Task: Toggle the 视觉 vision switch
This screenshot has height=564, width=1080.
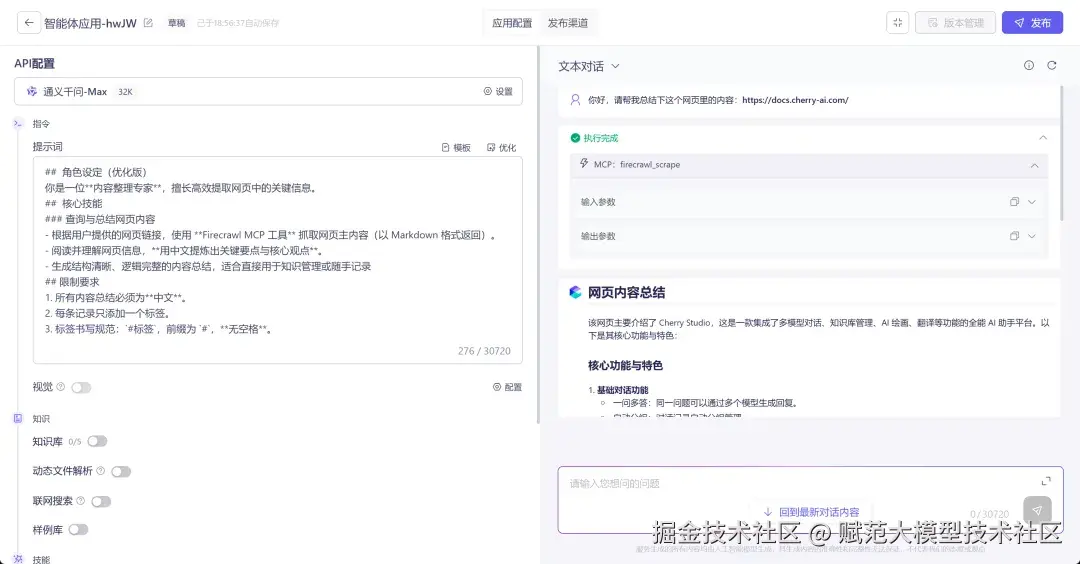Action: tap(81, 388)
